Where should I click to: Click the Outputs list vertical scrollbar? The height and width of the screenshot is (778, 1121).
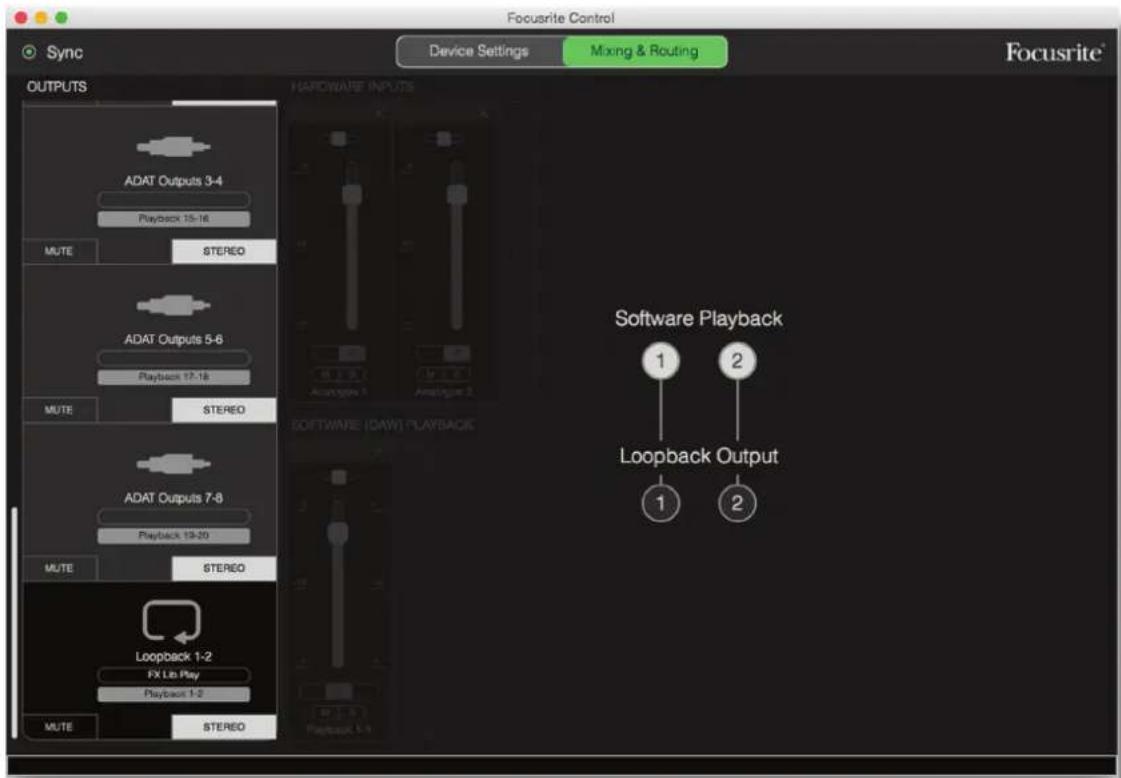point(14,623)
